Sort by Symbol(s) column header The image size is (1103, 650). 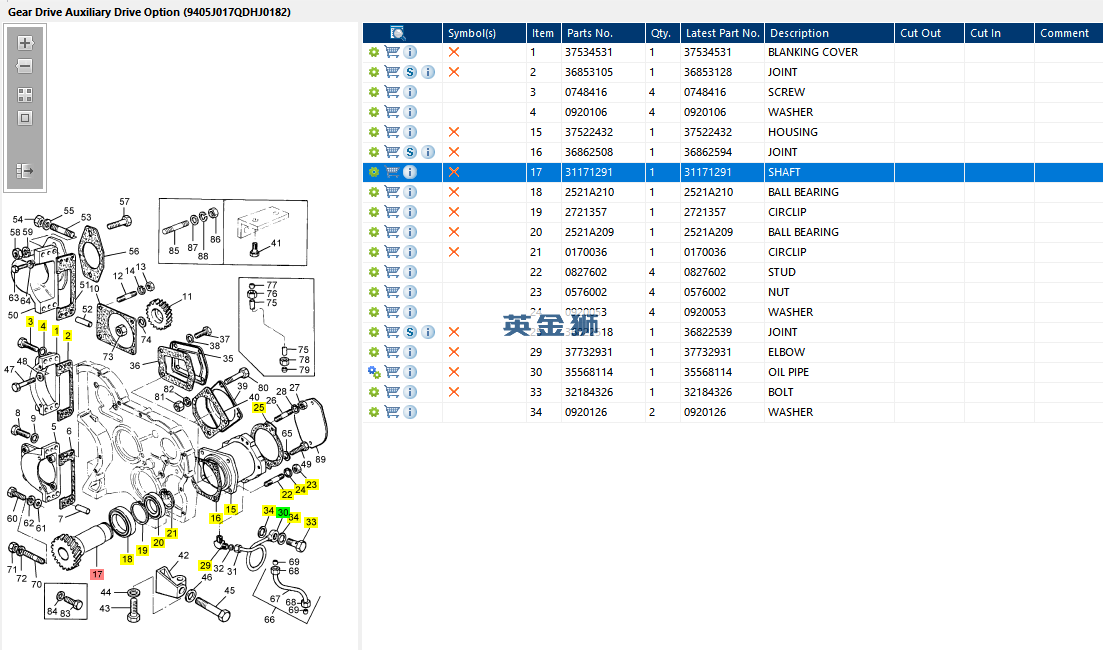(484, 33)
